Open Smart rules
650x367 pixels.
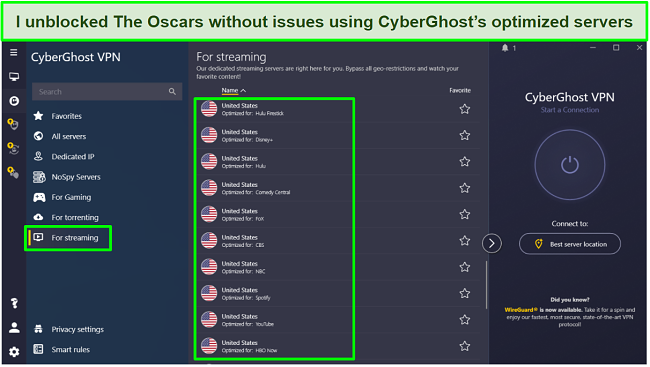[x=70, y=350]
